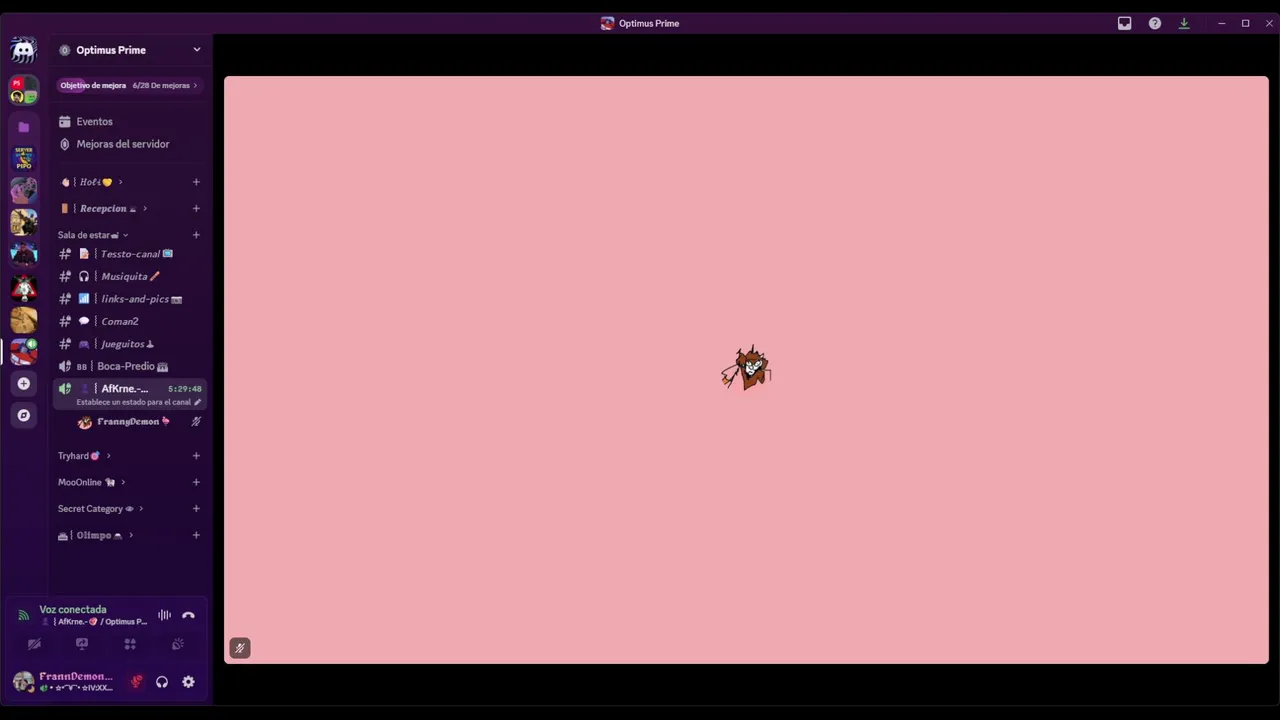Create channel in Recepcion category

pos(196,209)
